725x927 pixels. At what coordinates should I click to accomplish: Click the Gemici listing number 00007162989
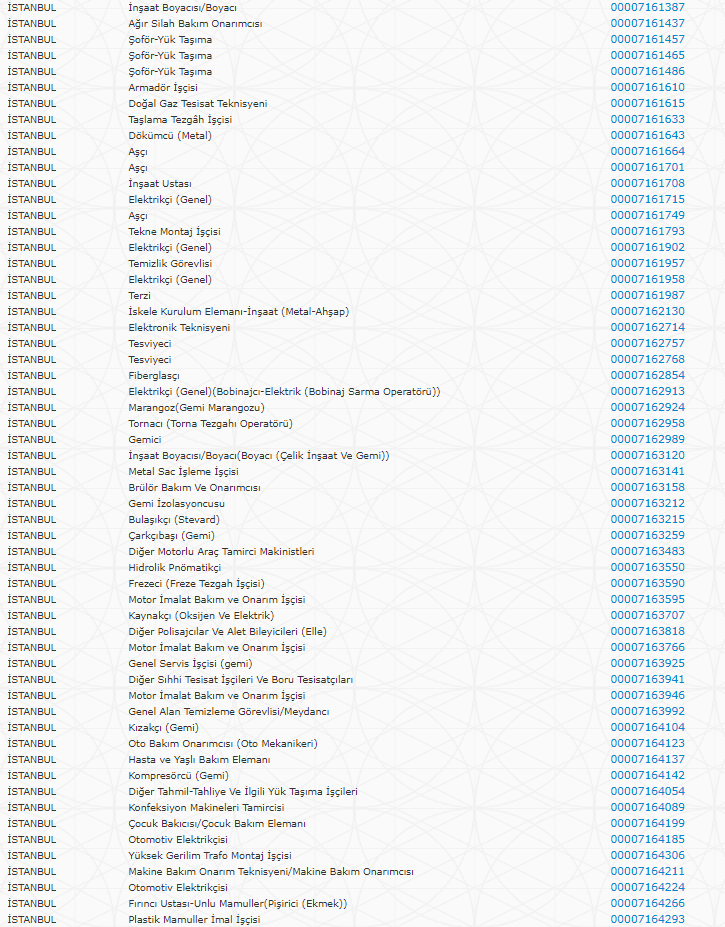pyautogui.click(x=647, y=439)
